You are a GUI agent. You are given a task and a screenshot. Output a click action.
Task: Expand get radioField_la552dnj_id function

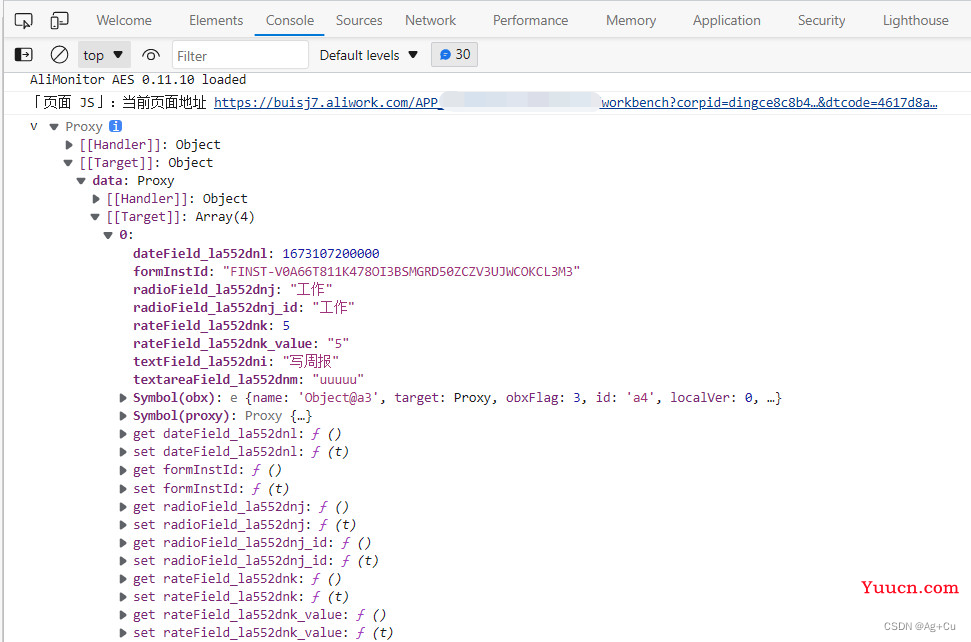[x=123, y=543]
